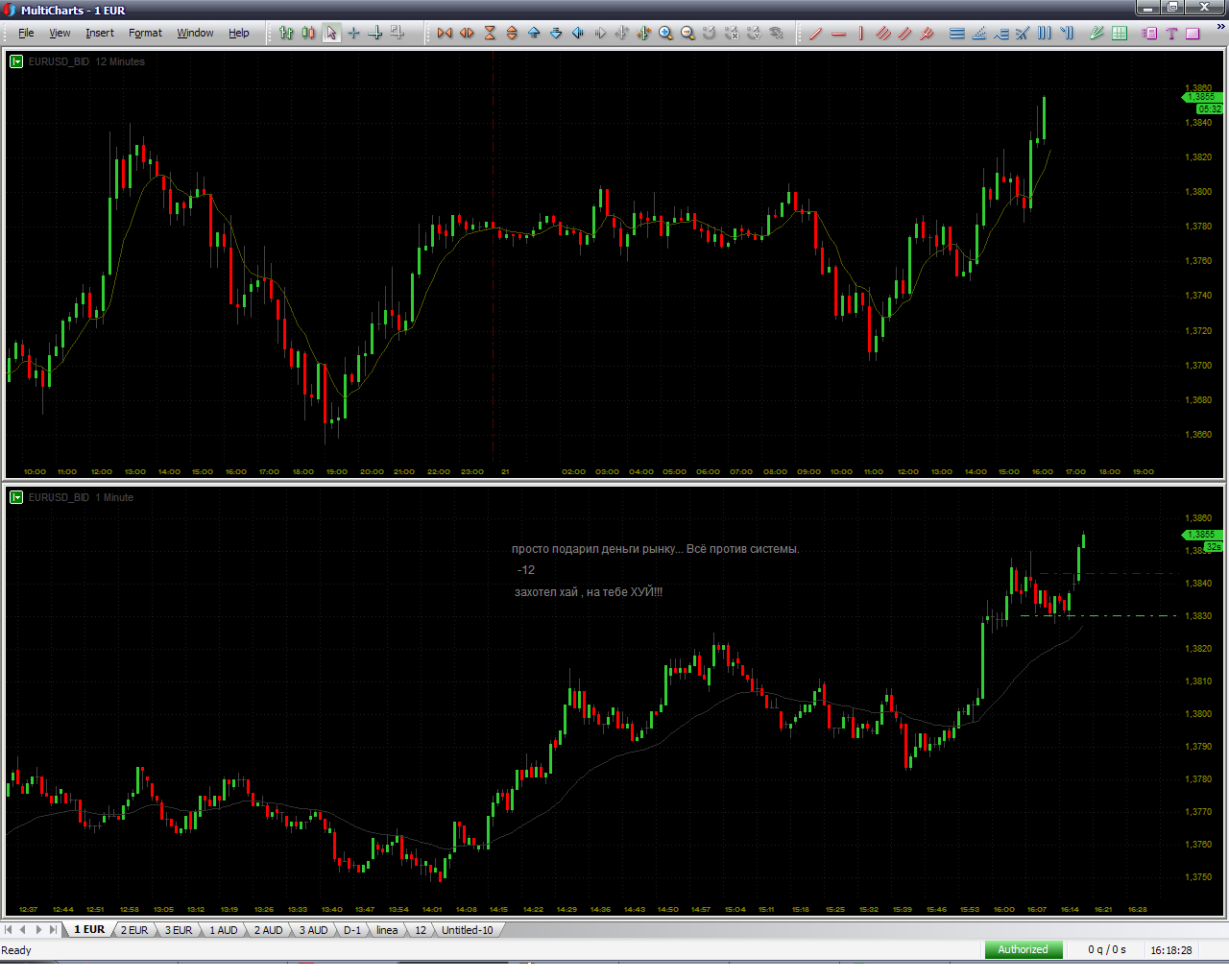Open the Insert menu

click(100, 33)
